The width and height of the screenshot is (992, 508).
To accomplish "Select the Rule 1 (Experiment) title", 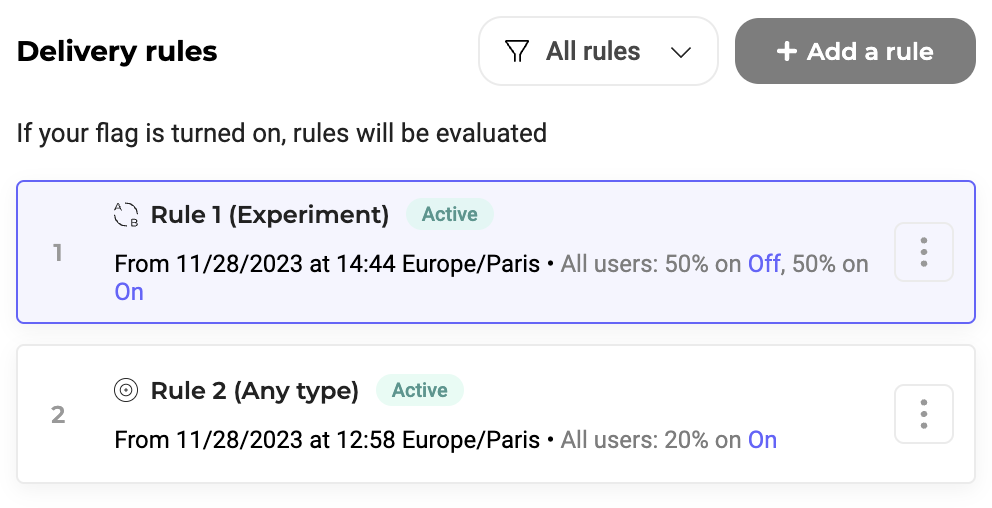I will coord(269,214).
